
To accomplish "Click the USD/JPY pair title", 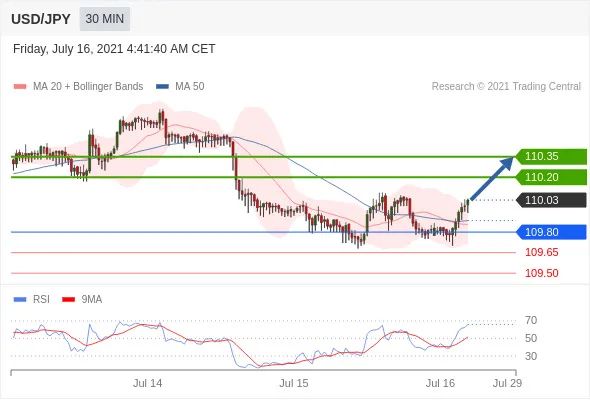I will tap(41, 19).
